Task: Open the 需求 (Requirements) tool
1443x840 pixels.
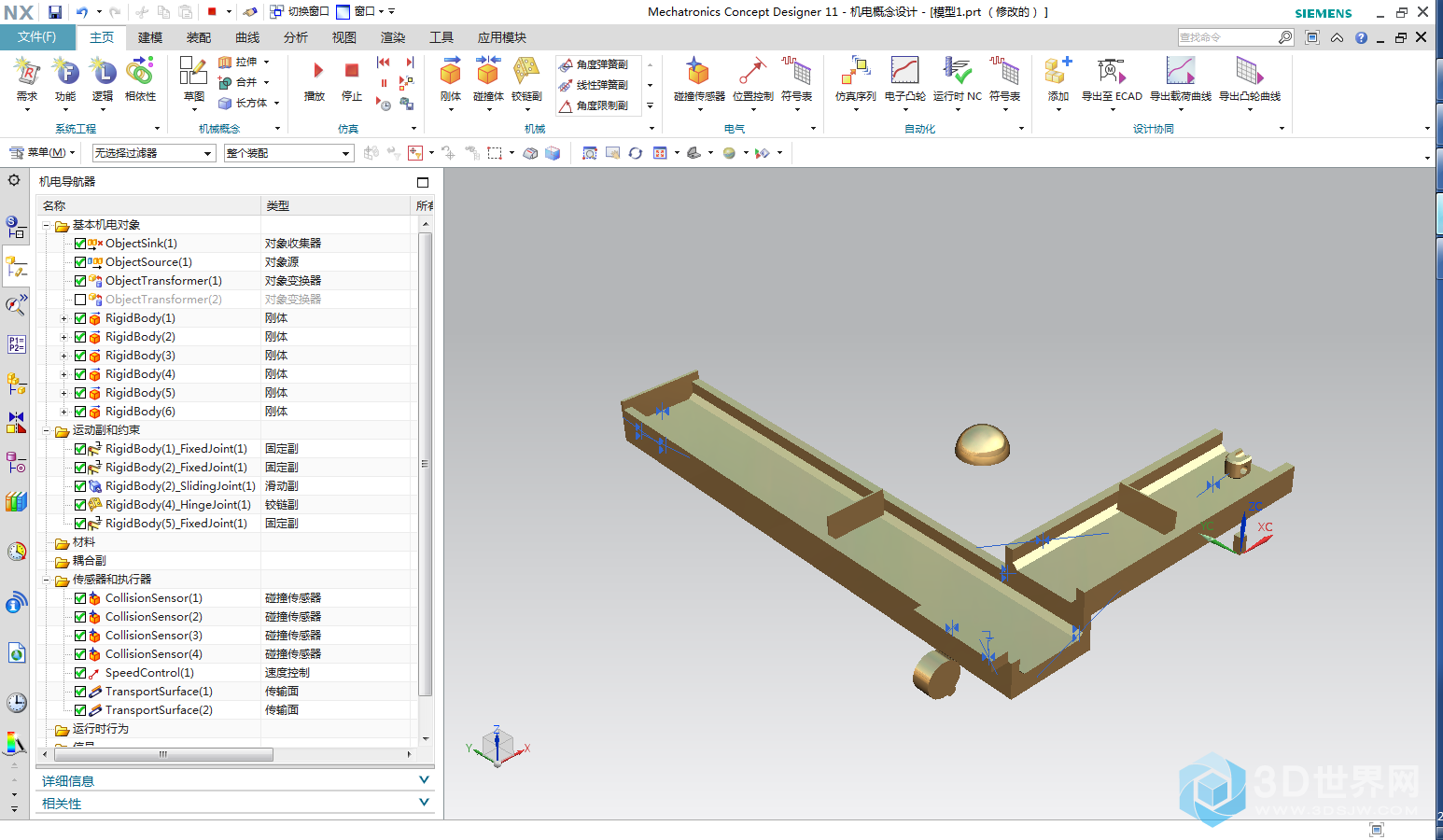Action: 26,78
